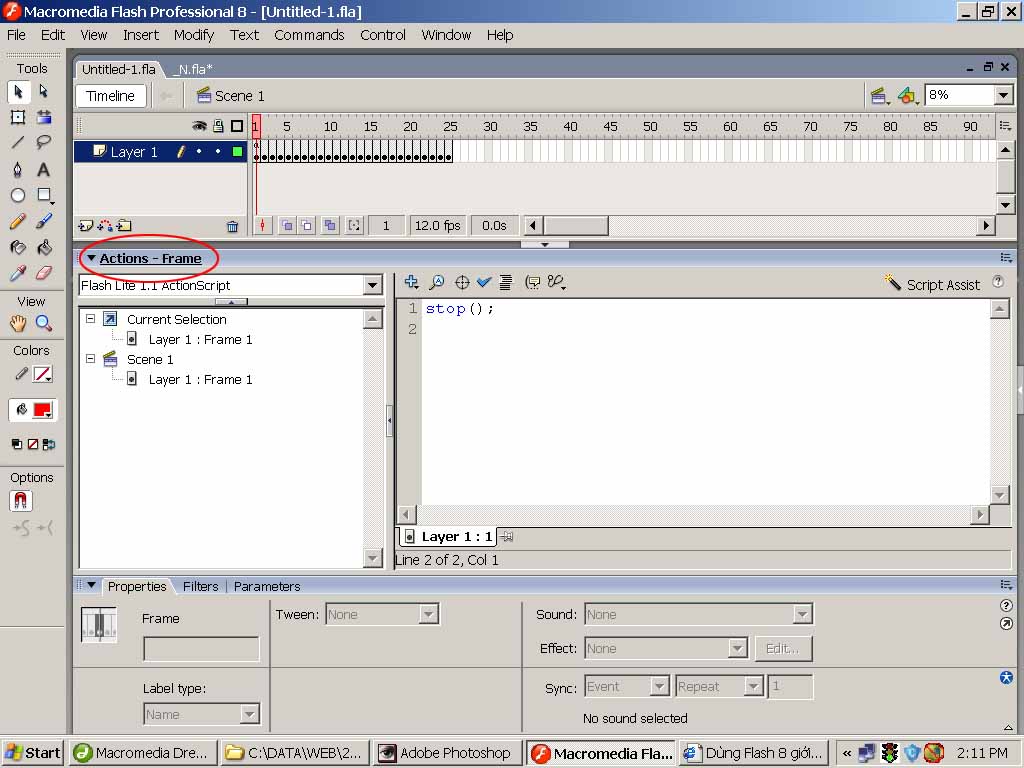Toggle Lock All Layers padlock header
The width and height of the screenshot is (1024, 768).
(218, 126)
